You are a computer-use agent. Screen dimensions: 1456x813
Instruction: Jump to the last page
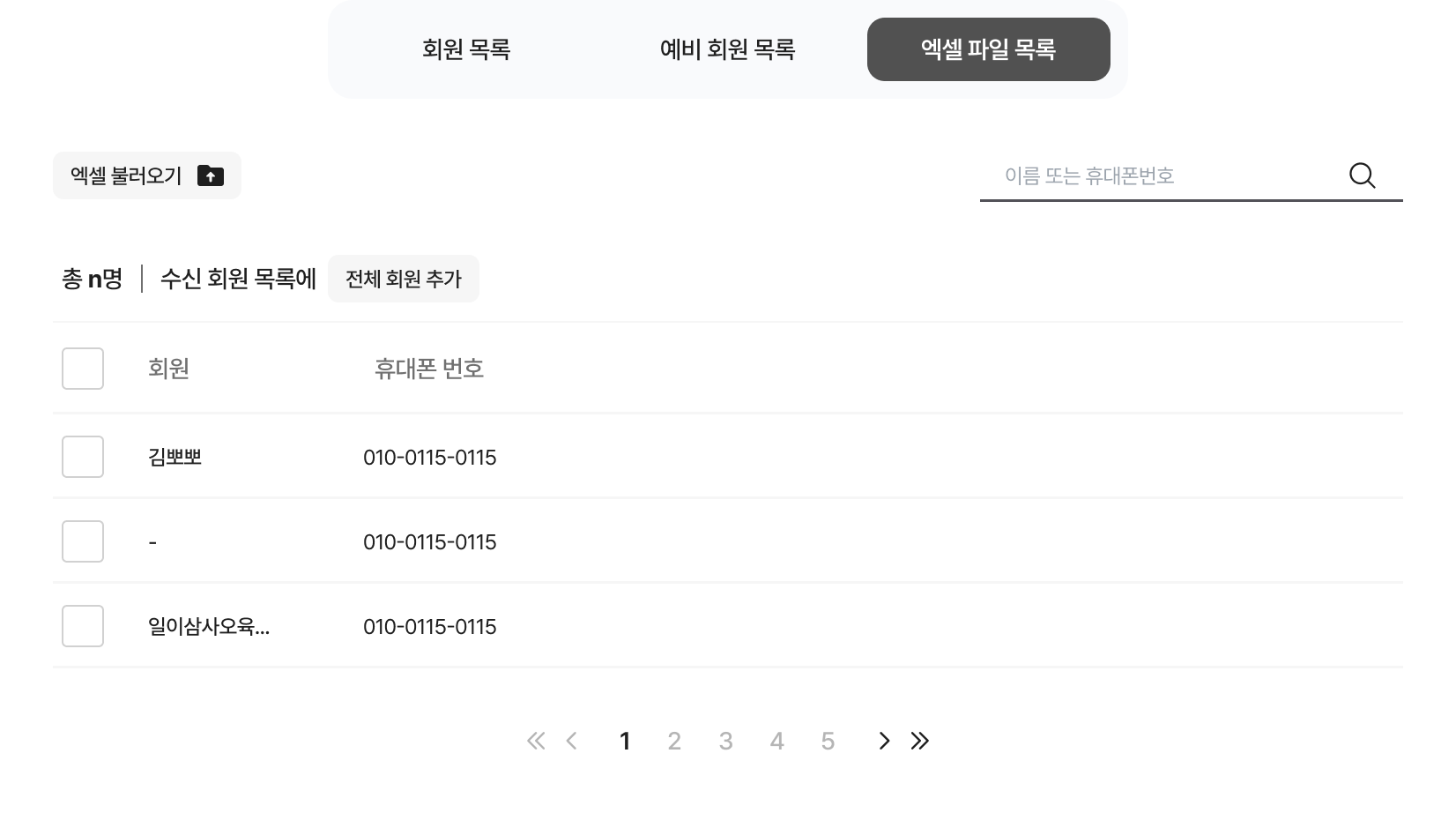(920, 741)
